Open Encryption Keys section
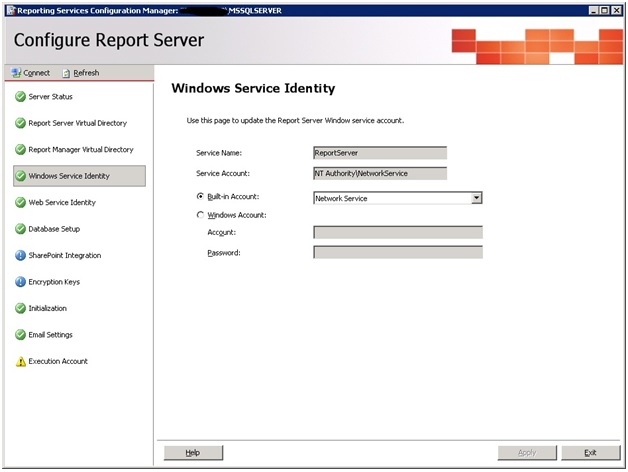The height and width of the screenshot is (472, 628). coord(54,282)
